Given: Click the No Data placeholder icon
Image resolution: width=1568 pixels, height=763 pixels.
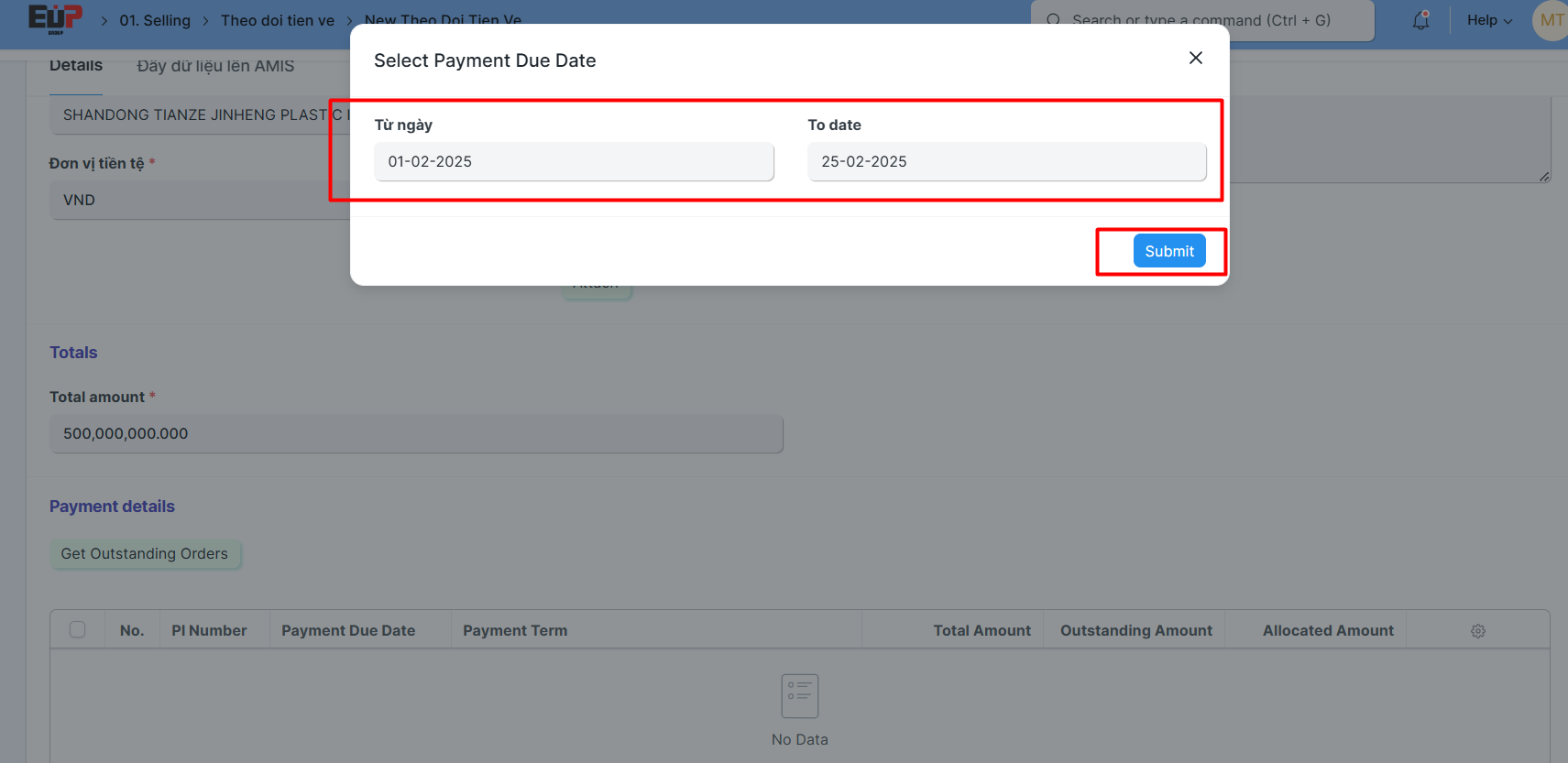Looking at the screenshot, I should [799, 696].
